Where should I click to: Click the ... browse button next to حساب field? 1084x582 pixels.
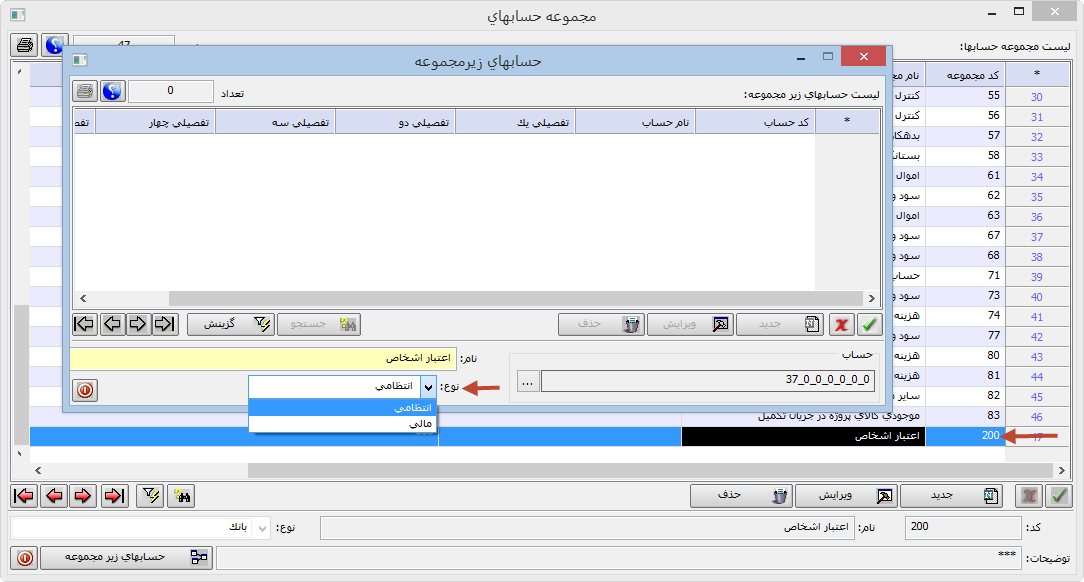pos(526,380)
